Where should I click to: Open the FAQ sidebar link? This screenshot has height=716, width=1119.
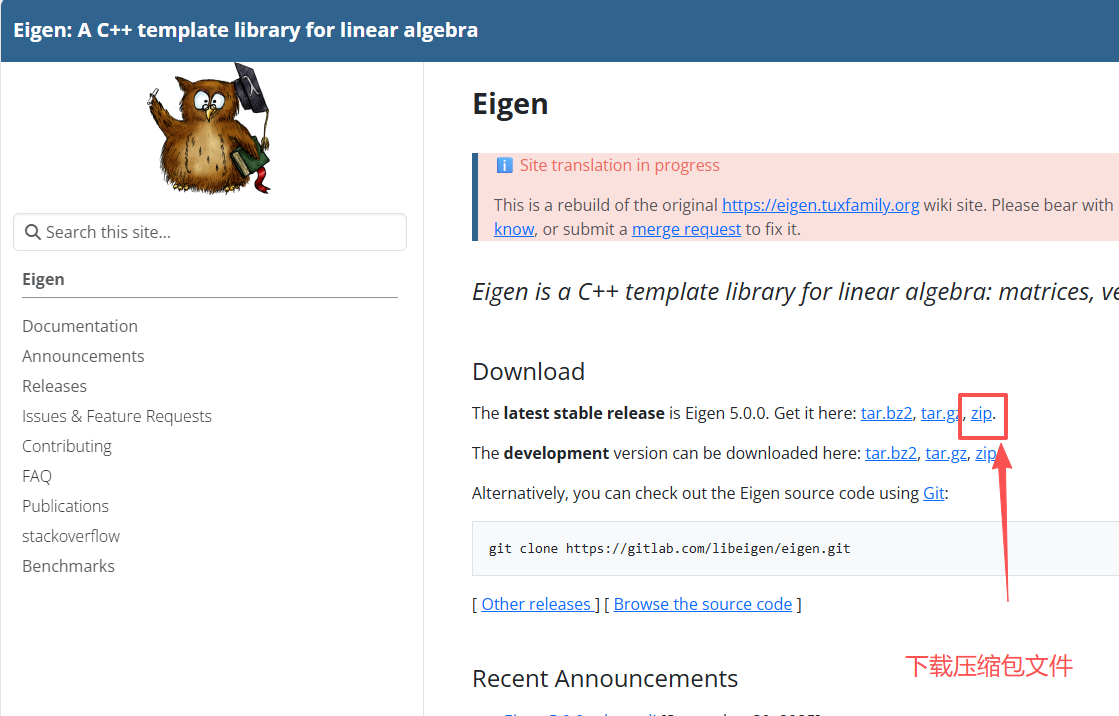point(37,476)
